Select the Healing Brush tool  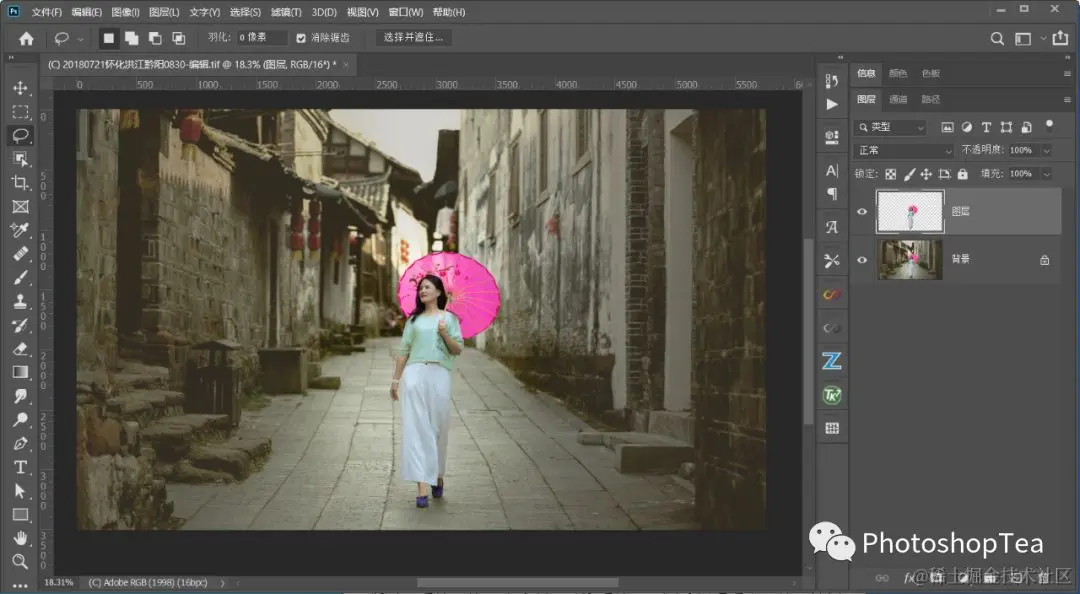pyautogui.click(x=20, y=254)
